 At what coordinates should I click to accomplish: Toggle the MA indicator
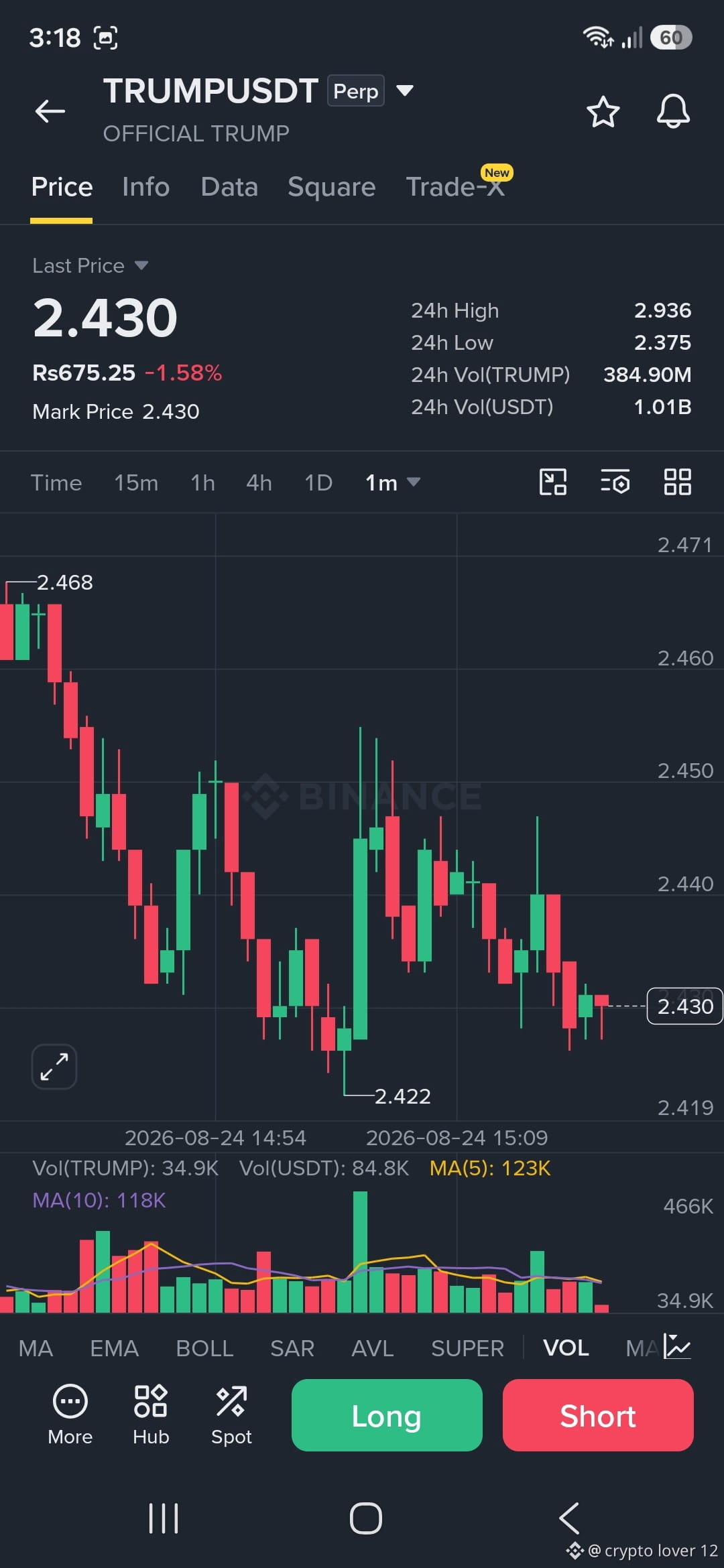[x=36, y=1348]
